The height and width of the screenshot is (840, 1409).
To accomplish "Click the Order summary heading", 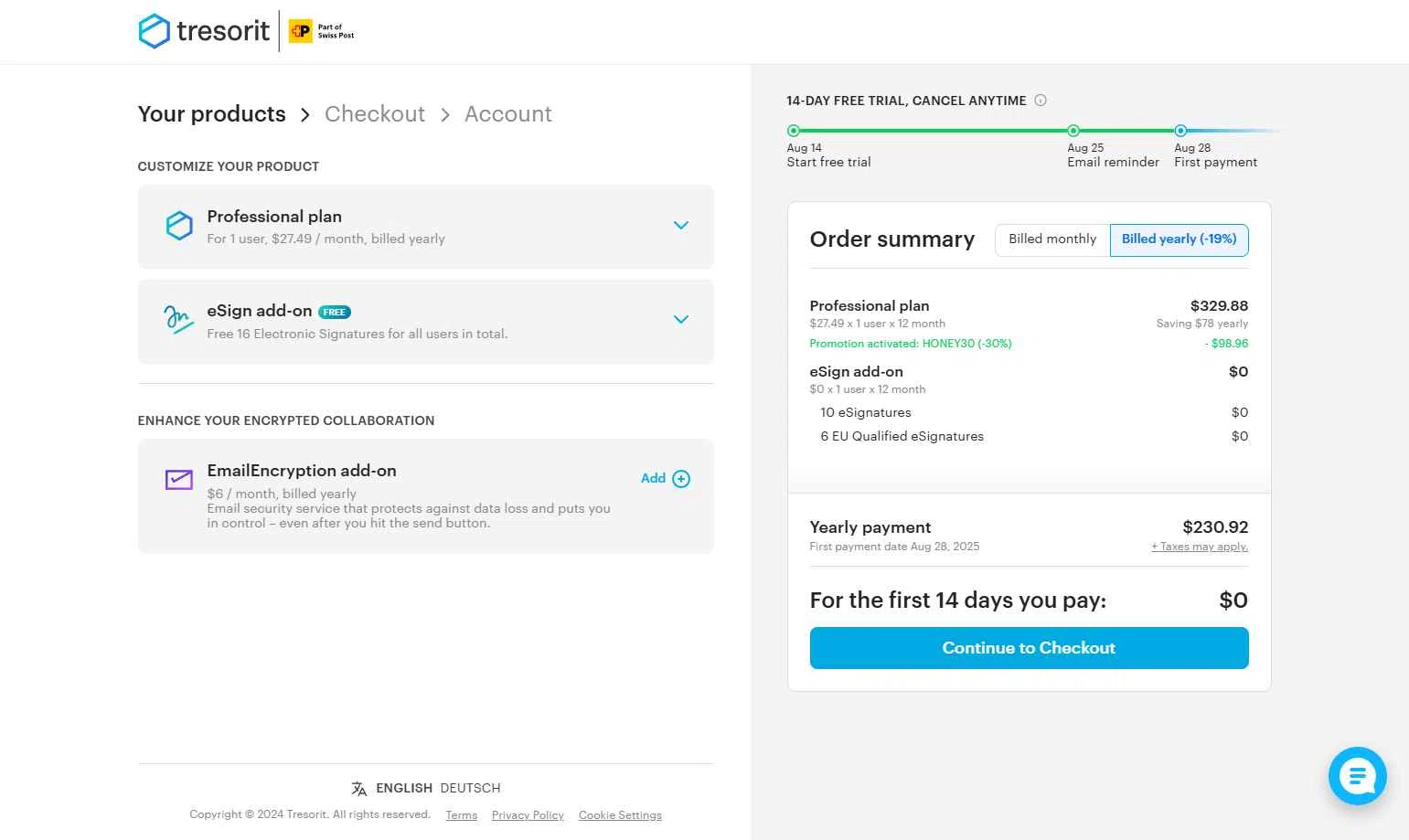I will click(892, 239).
